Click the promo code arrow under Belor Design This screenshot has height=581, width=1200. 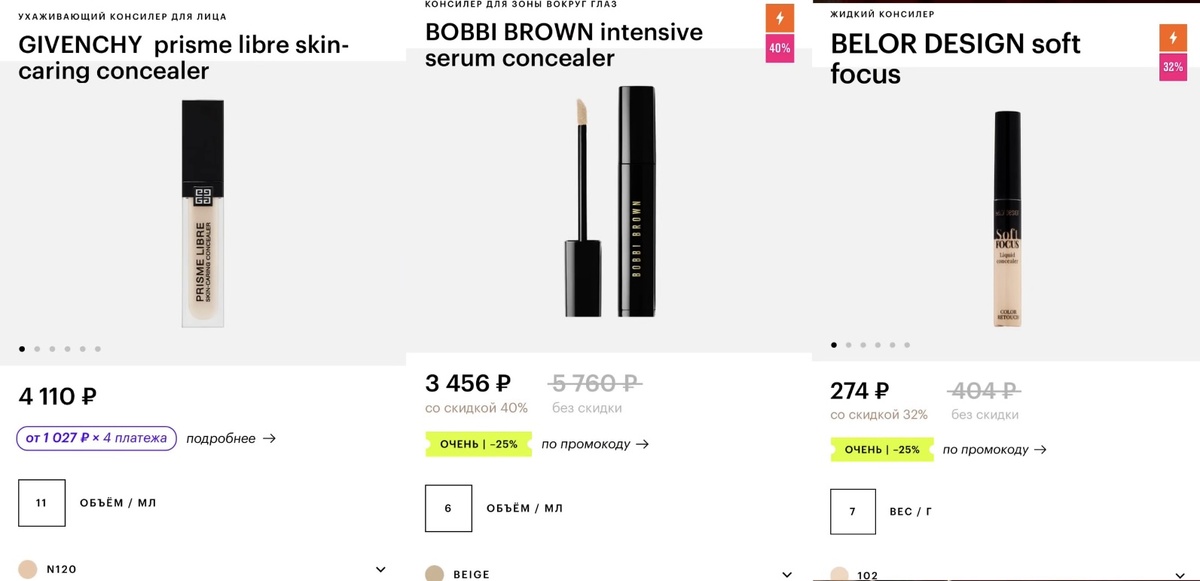click(1040, 450)
